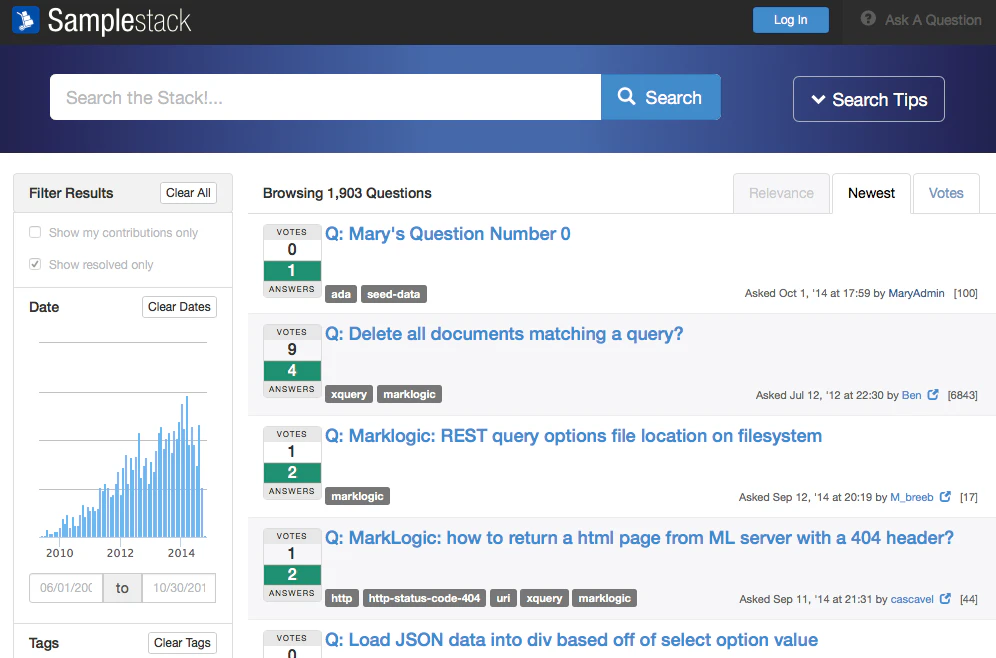Screen dimensions: 996x658
Task: Switch to the Relevance tab
Action: [x=781, y=193]
